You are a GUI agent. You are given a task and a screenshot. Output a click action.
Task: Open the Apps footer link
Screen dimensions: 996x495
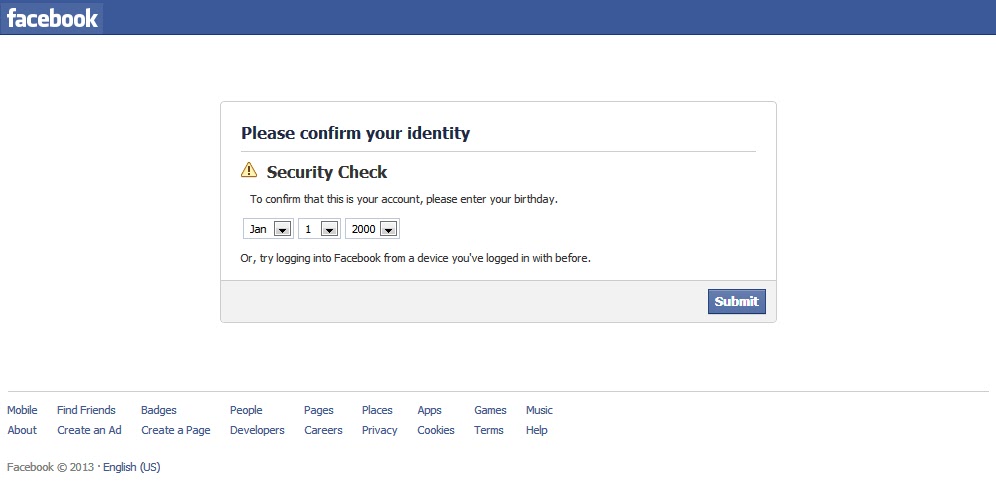pos(429,410)
